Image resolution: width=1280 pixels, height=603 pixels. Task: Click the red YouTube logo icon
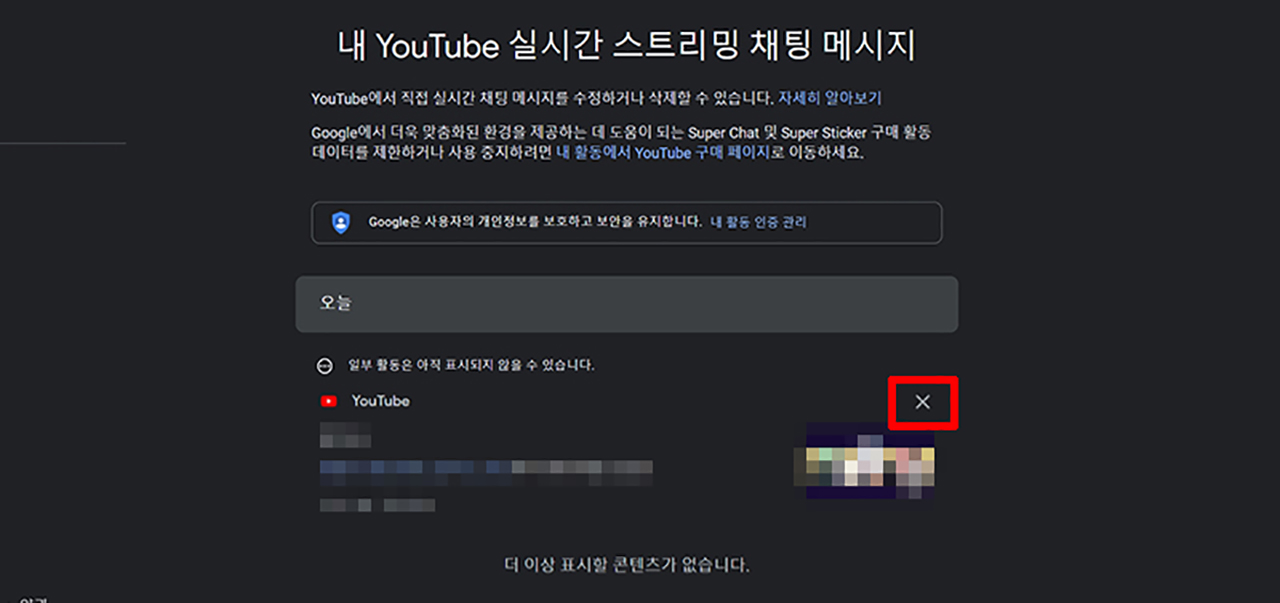[x=328, y=401]
